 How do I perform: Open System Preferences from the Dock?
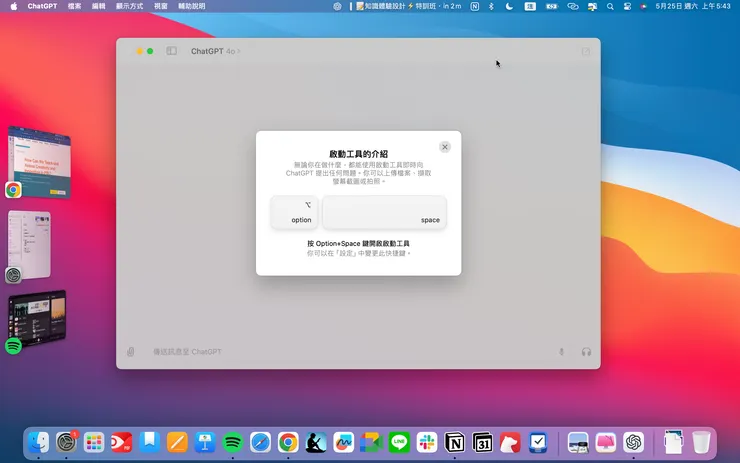66,442
